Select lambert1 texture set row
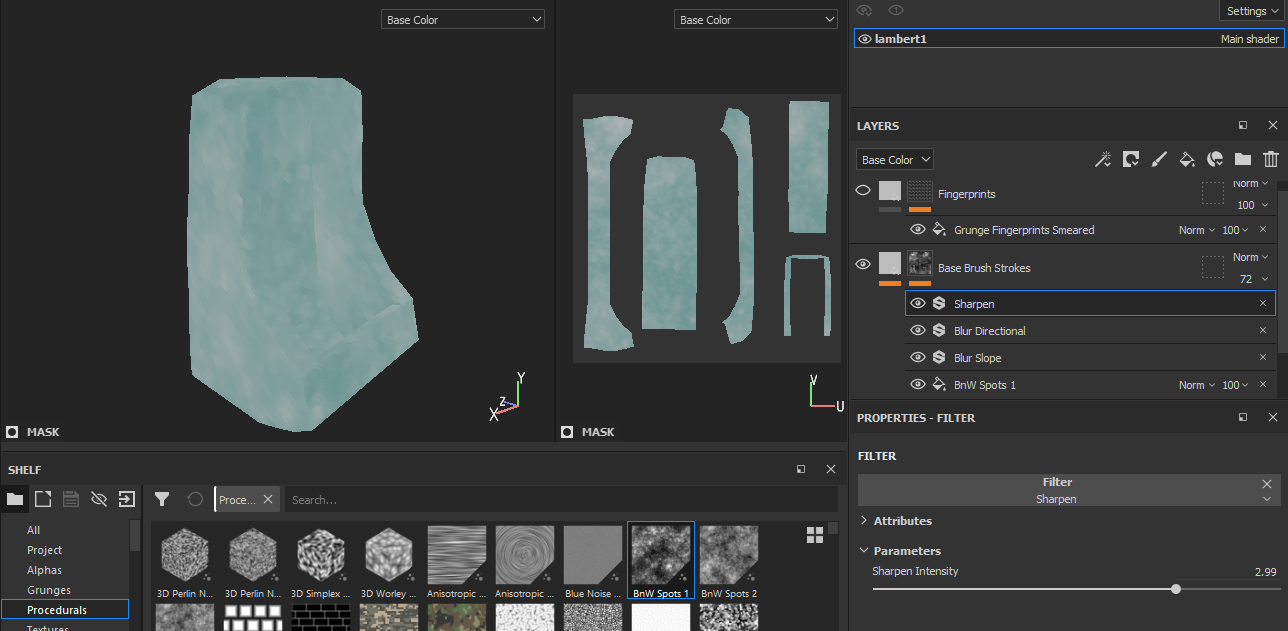This screenshot has height=631, width=1288. [x=1069, y=38]
